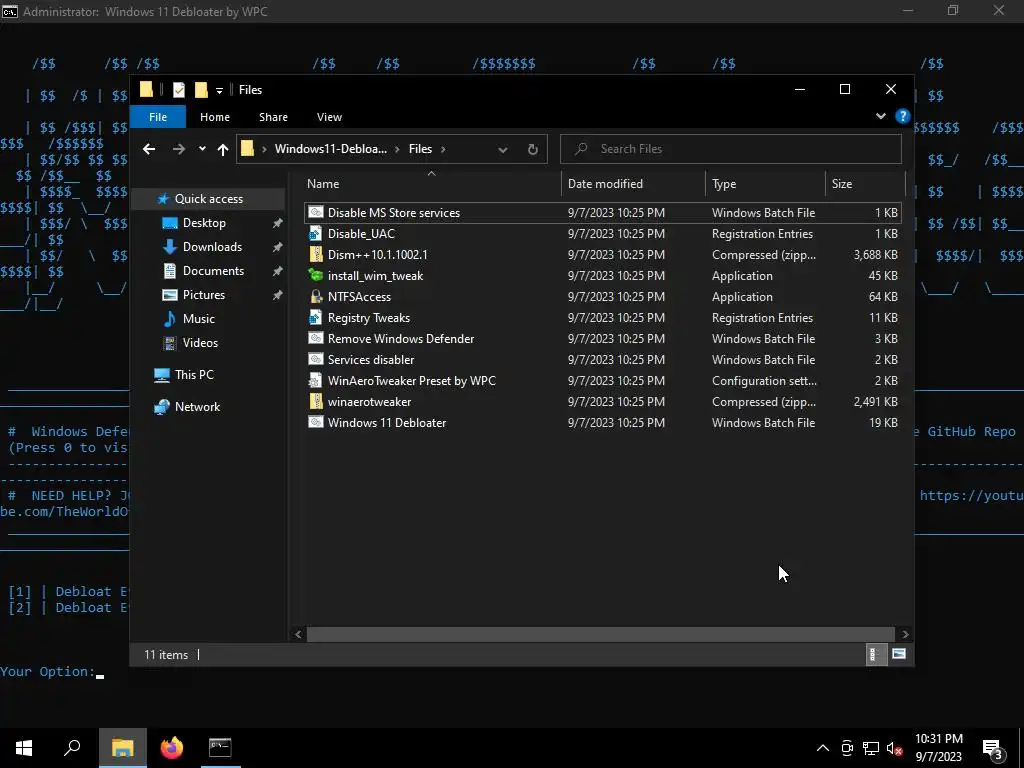1024x768 pixels.
Task: Click the horizontal scrollbar track
Action: [600, 634]
